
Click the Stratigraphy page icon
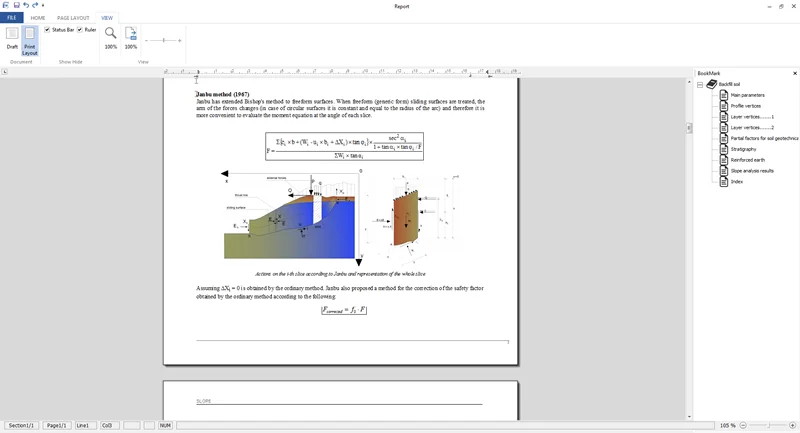pyautogui.click(x=723, y=149)
